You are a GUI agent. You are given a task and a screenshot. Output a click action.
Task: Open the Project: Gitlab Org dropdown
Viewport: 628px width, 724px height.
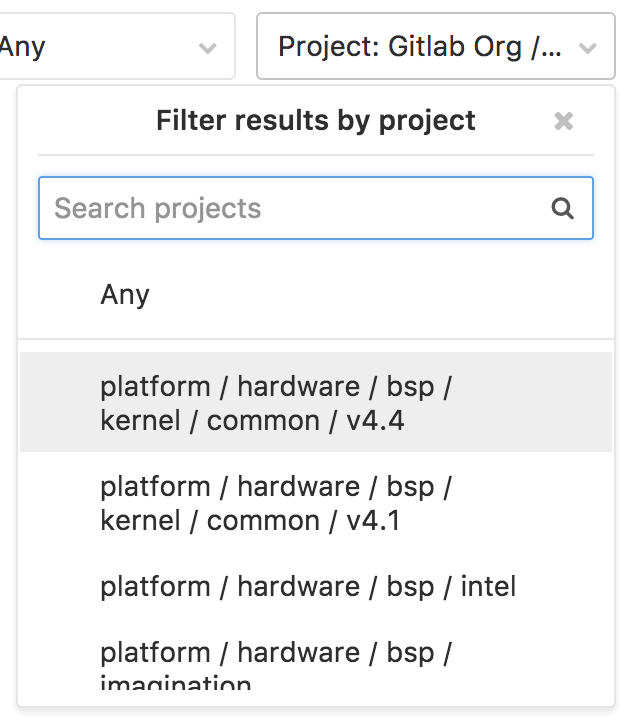pyautogui.click(x=435, y=46)
